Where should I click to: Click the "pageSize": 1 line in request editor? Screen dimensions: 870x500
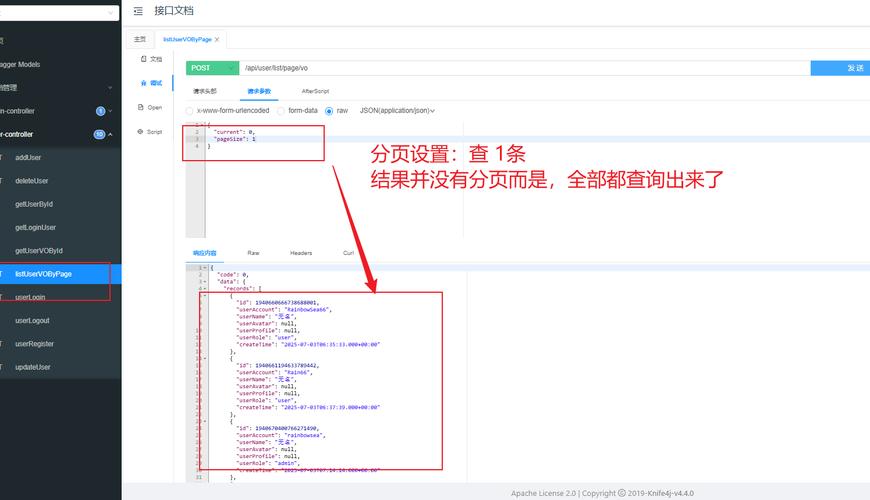(x=235, y=139)
